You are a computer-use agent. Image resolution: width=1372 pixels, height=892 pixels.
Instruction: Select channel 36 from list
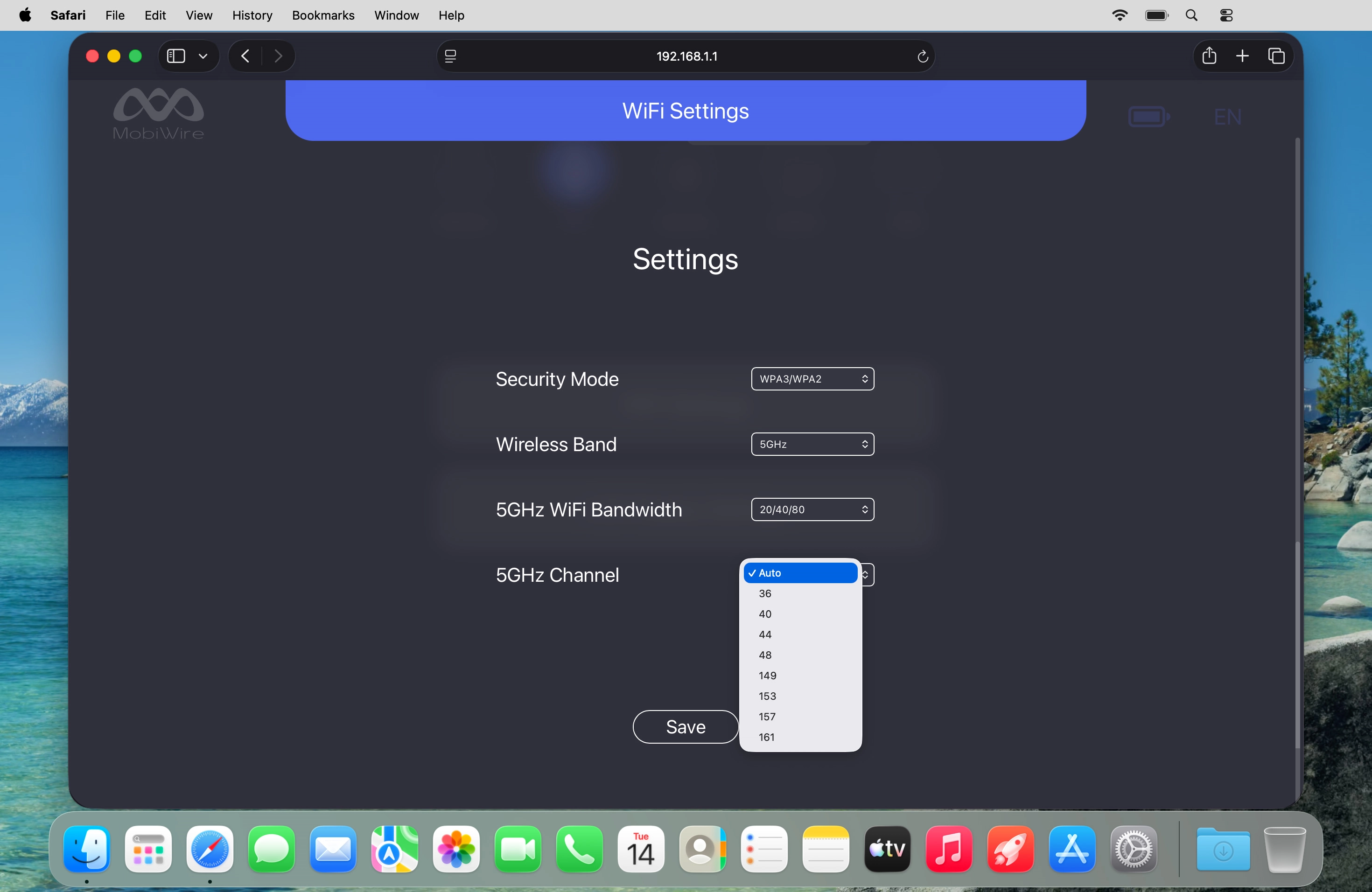765,593
